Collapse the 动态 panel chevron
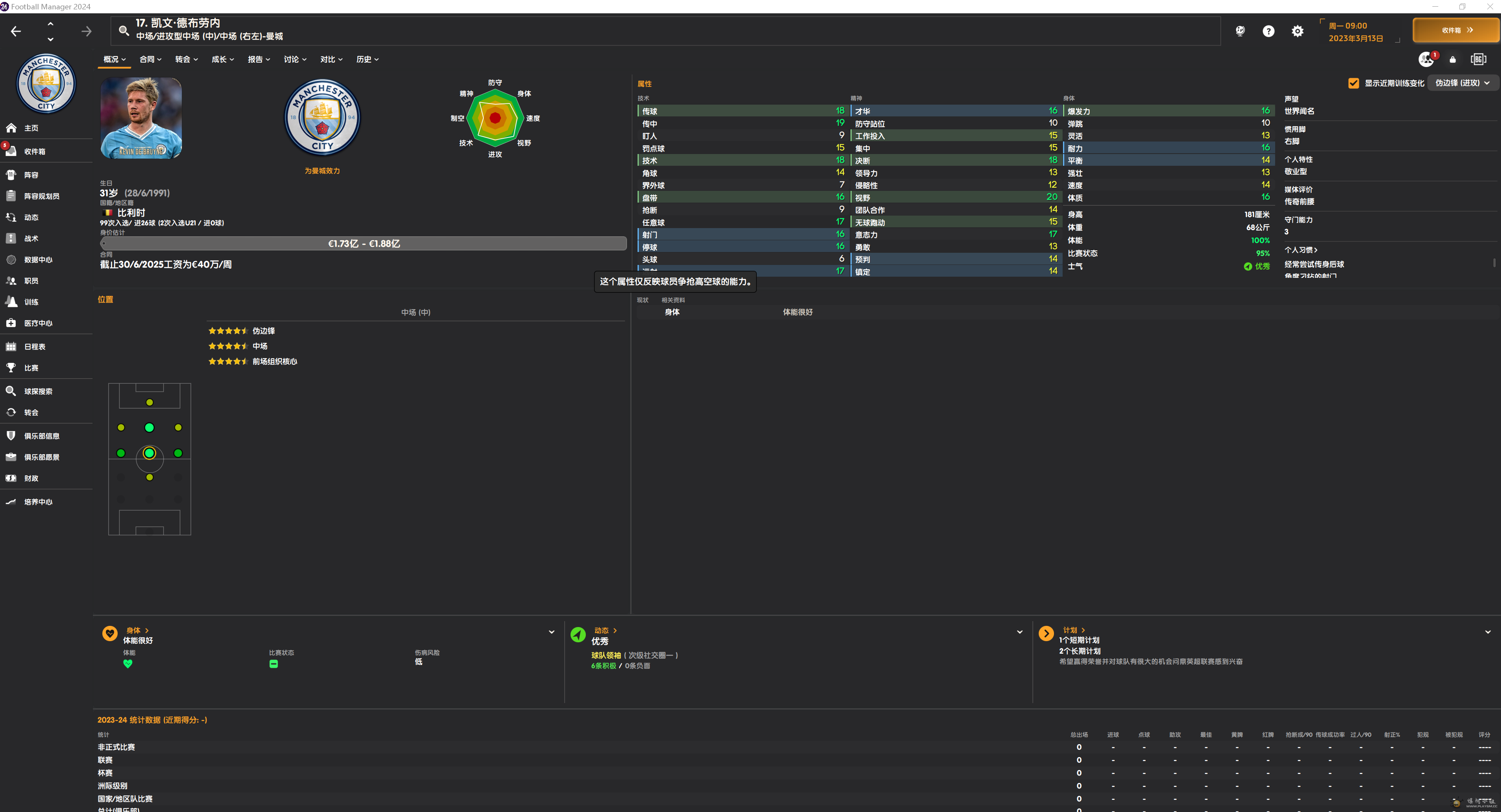The image size is (1501, 812). pyautogui.click(x=1019, y=632)
